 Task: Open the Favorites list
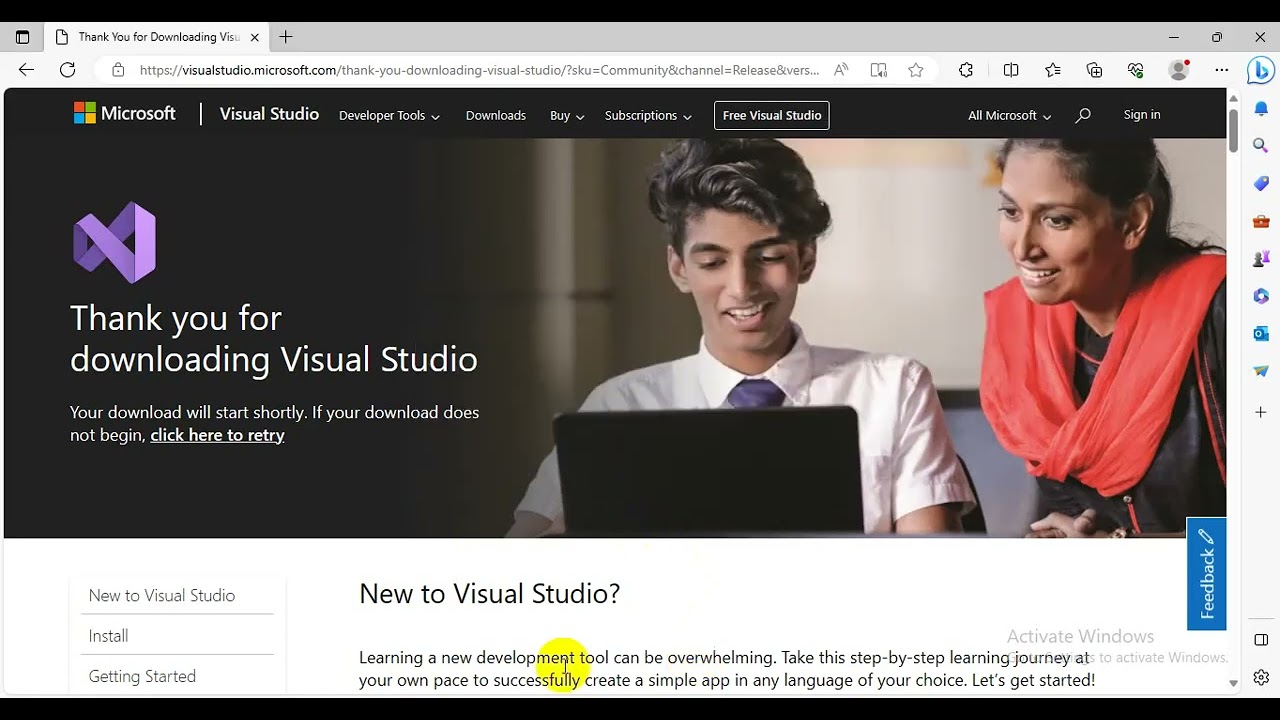[1053, 70]
